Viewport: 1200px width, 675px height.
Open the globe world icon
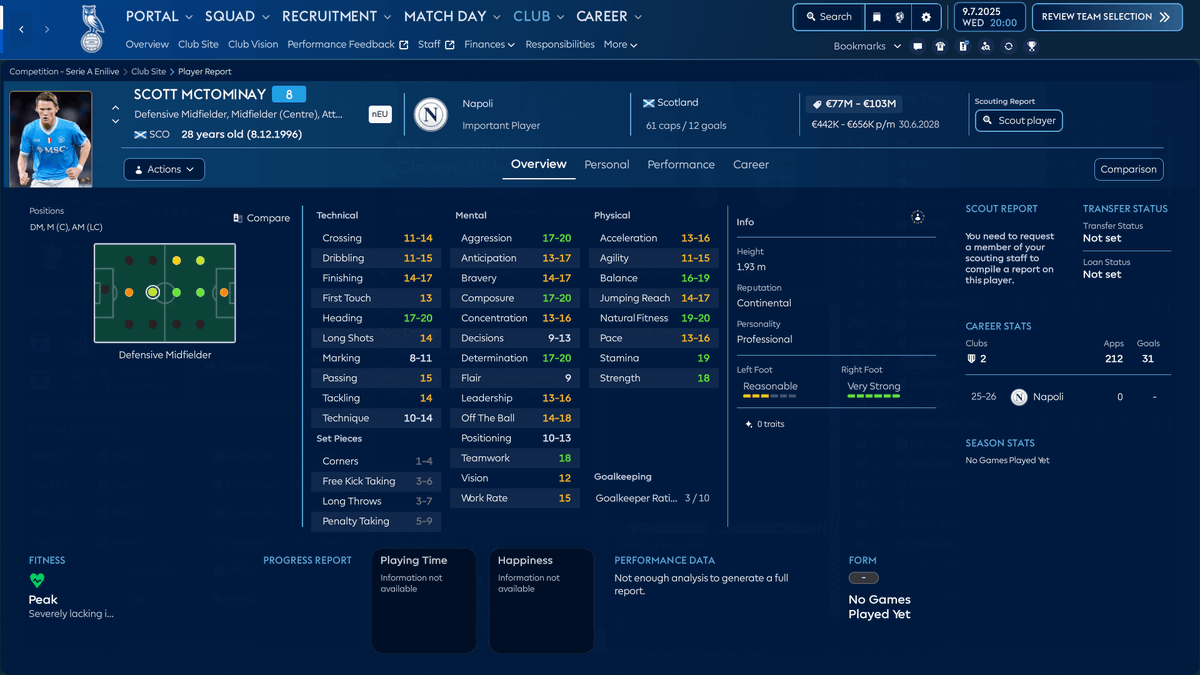point(900,17)
